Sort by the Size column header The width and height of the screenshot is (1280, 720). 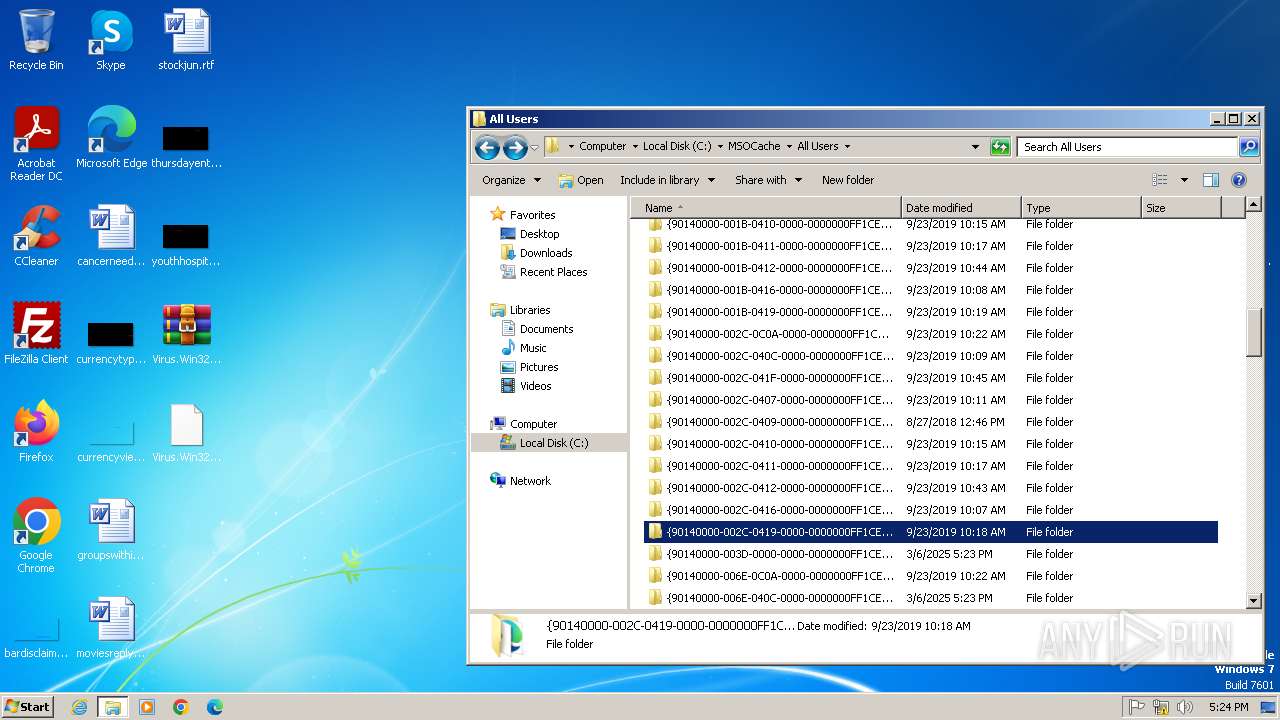tap(1181, 208)
